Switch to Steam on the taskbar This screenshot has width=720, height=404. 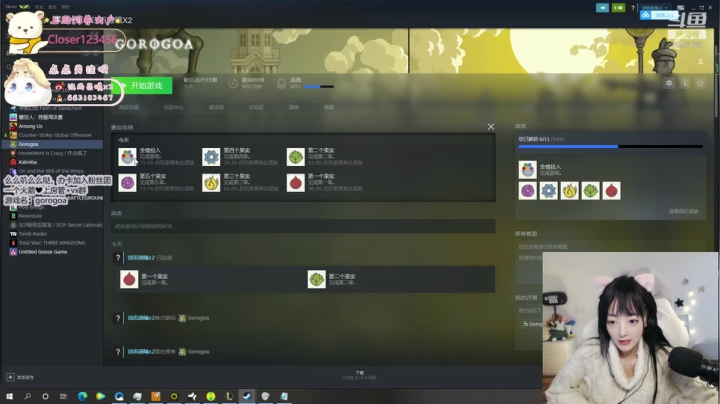pyautogui.click(x=247, y=396)
